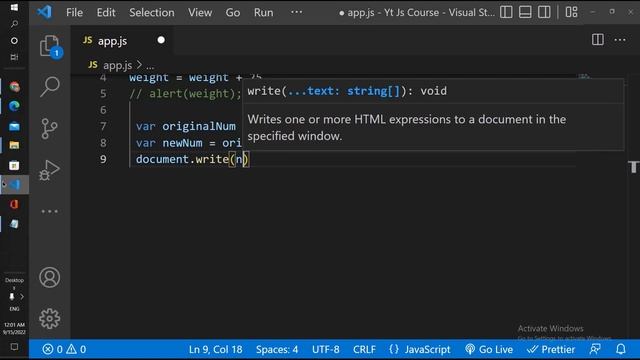Open Microsoft Edge from the taskbar
This screenshot has width=640, height=360.
coord(14,106)
